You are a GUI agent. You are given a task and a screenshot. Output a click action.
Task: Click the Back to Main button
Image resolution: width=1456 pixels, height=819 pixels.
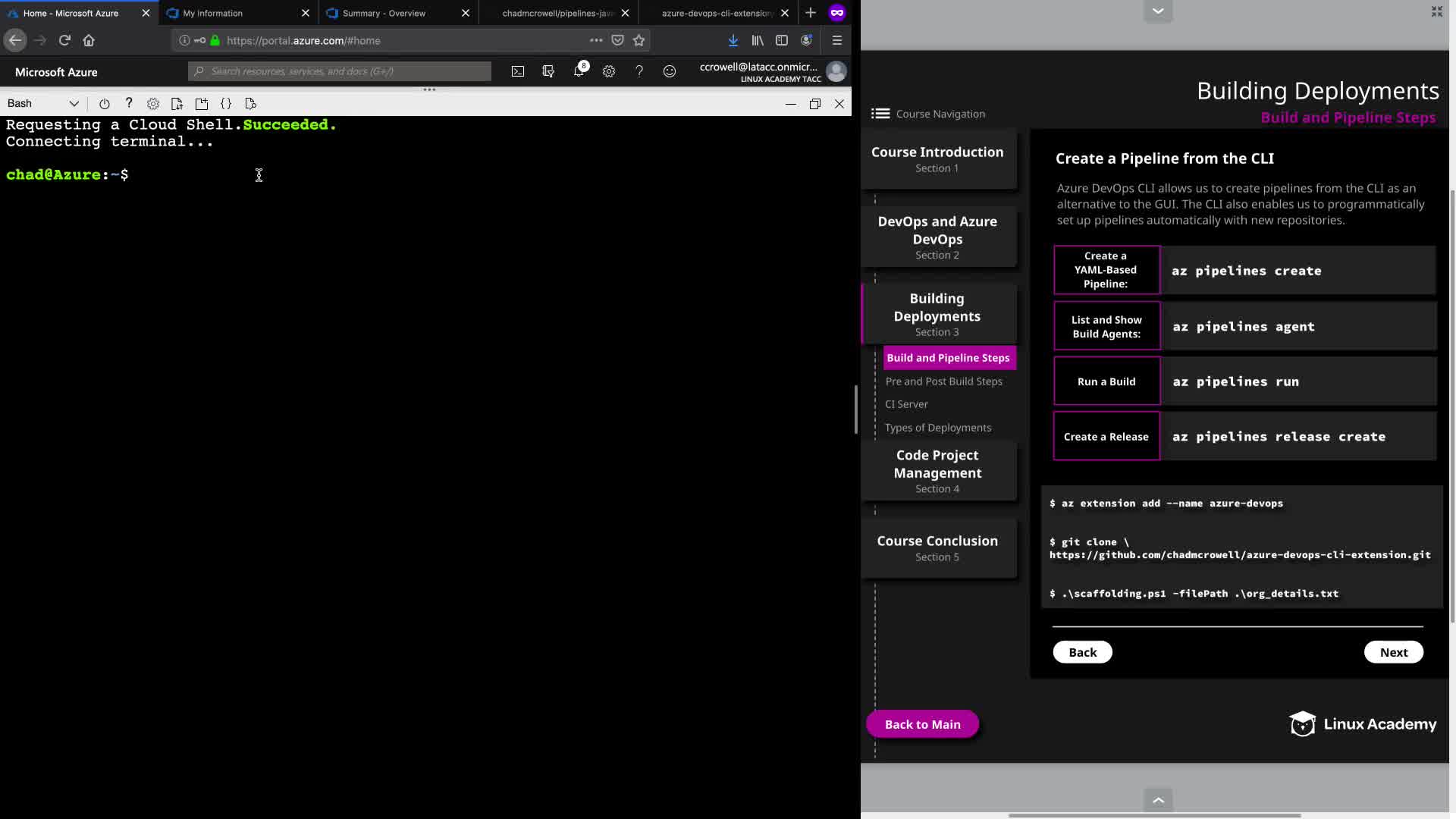922,724
